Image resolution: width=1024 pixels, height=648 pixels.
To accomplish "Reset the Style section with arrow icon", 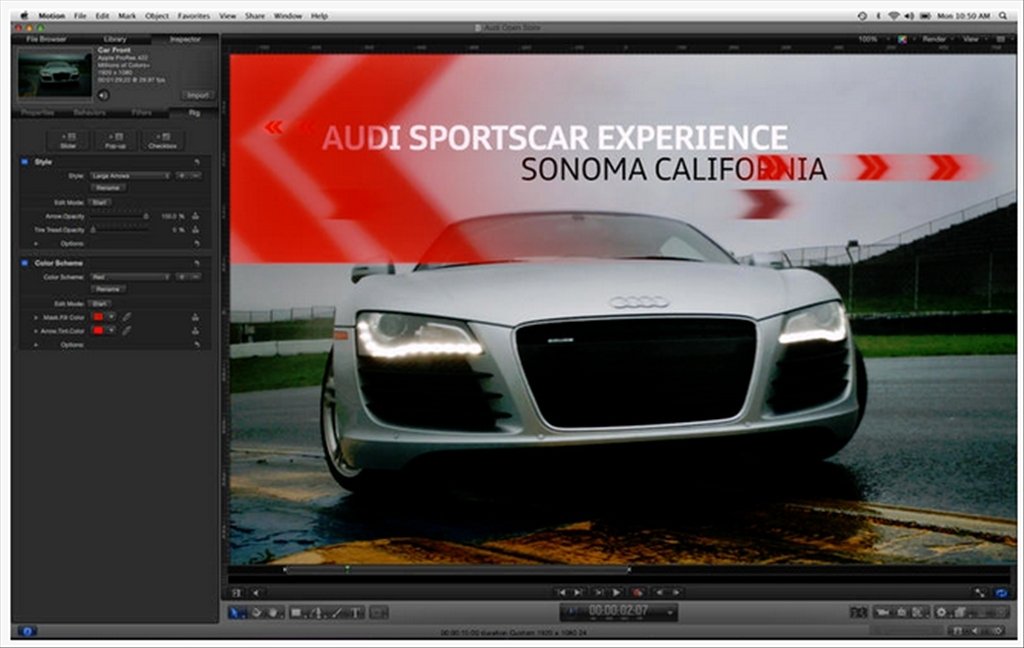I will tap(197, 162).
